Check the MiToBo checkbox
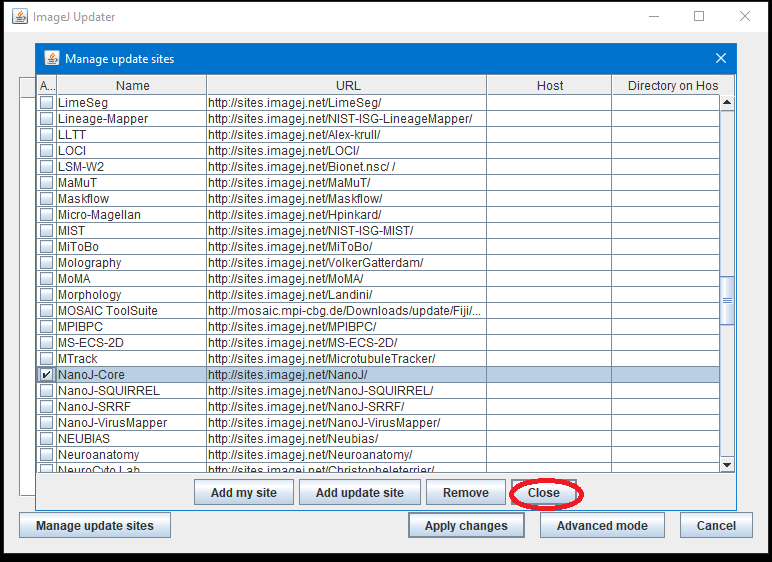772x562 pixels. 46,247
